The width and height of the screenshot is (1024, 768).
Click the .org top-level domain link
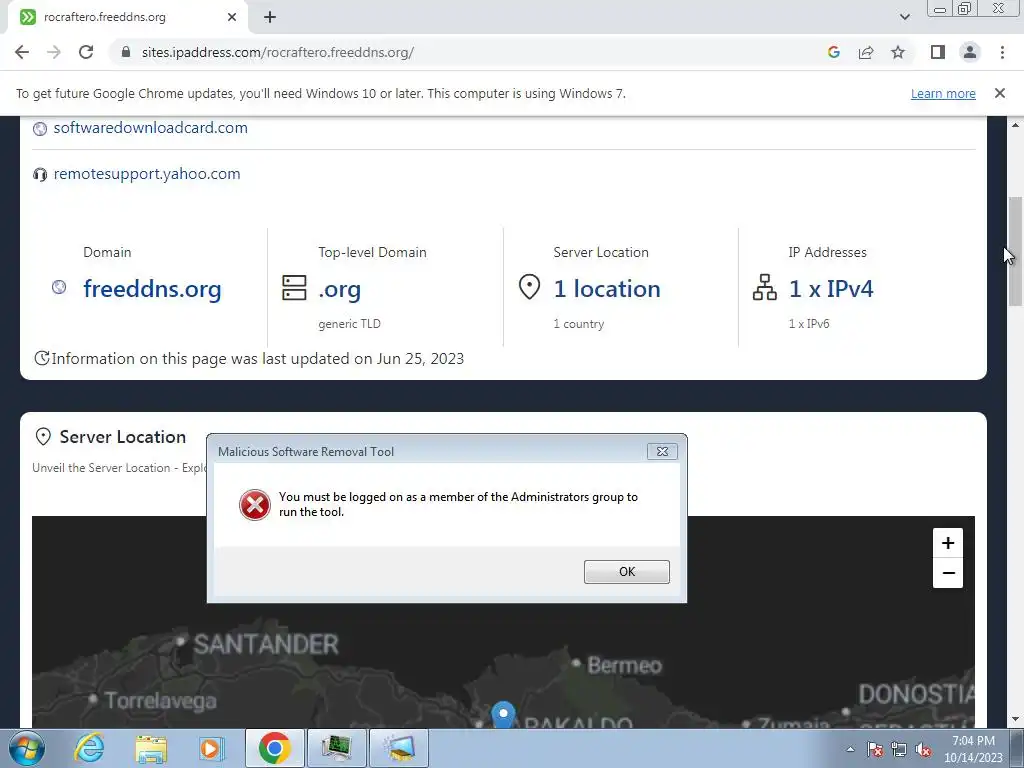click(340, 289)
